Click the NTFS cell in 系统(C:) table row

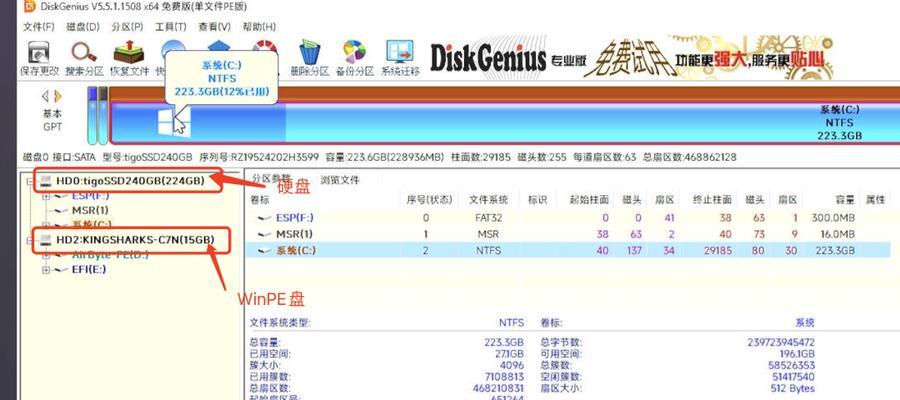(488, 250)
